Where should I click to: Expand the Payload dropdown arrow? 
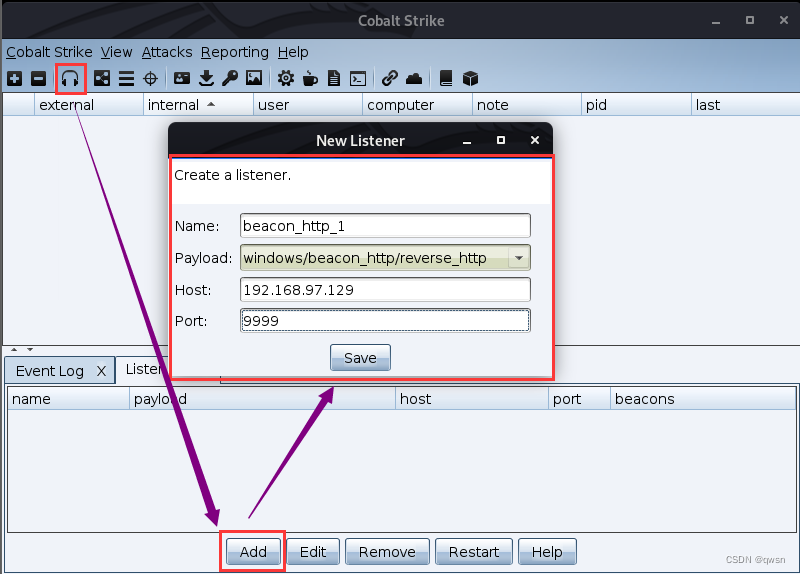point(519,258)
